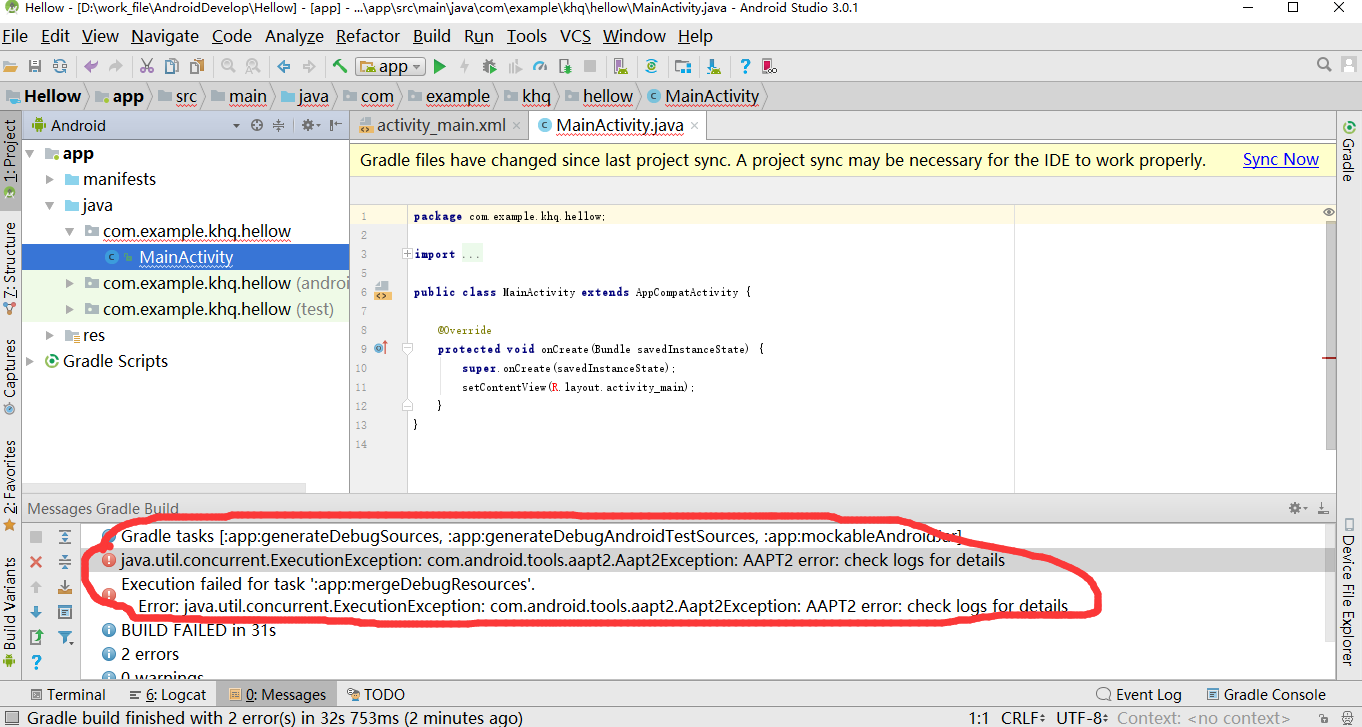This screenshot has height=727, width=1362.
Task: Click the Search Everywhere magnifier icon
Action: [x=1324, y=65]
